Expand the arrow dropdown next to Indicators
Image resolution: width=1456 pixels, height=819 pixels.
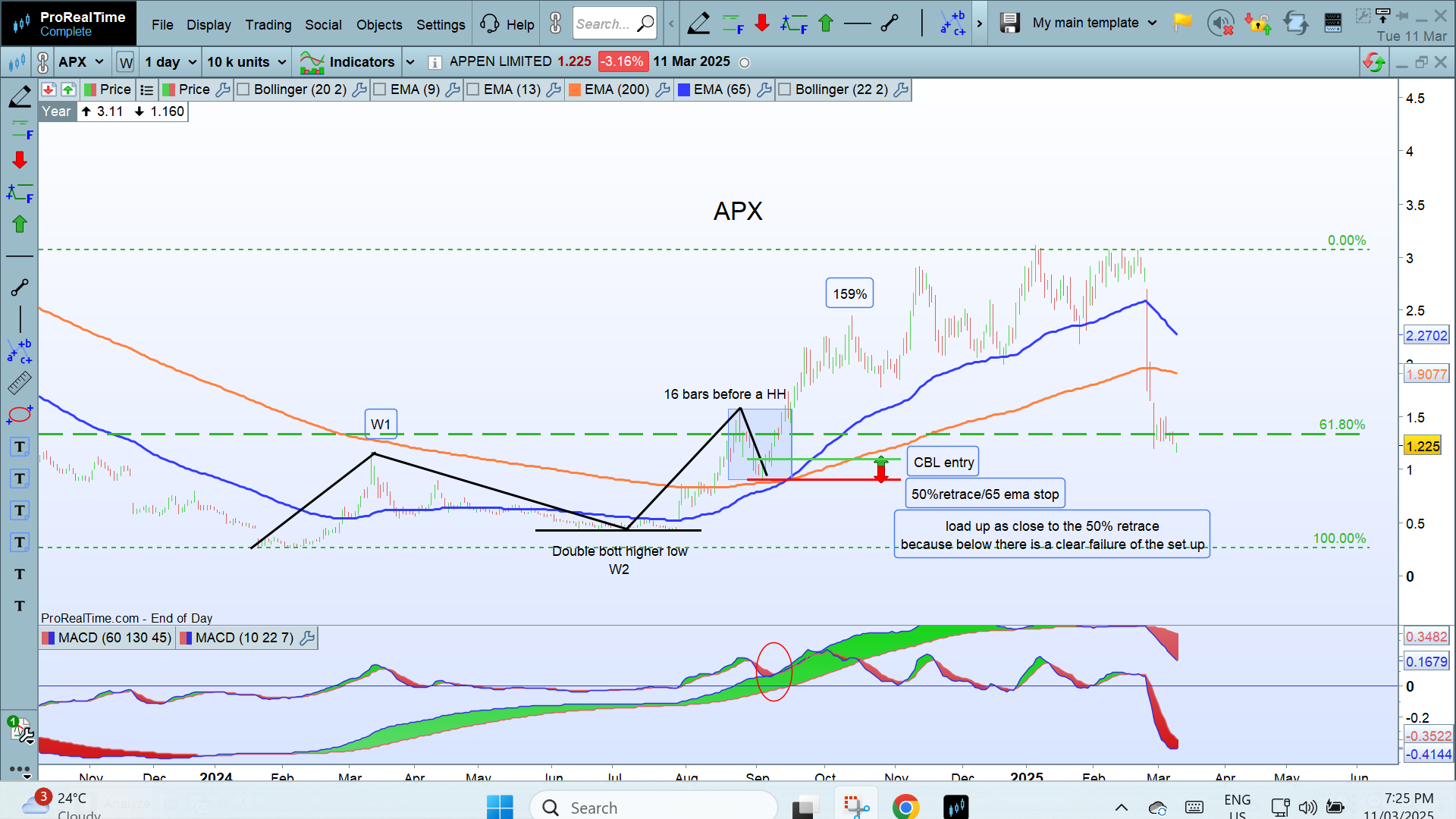tap(410, 62)
